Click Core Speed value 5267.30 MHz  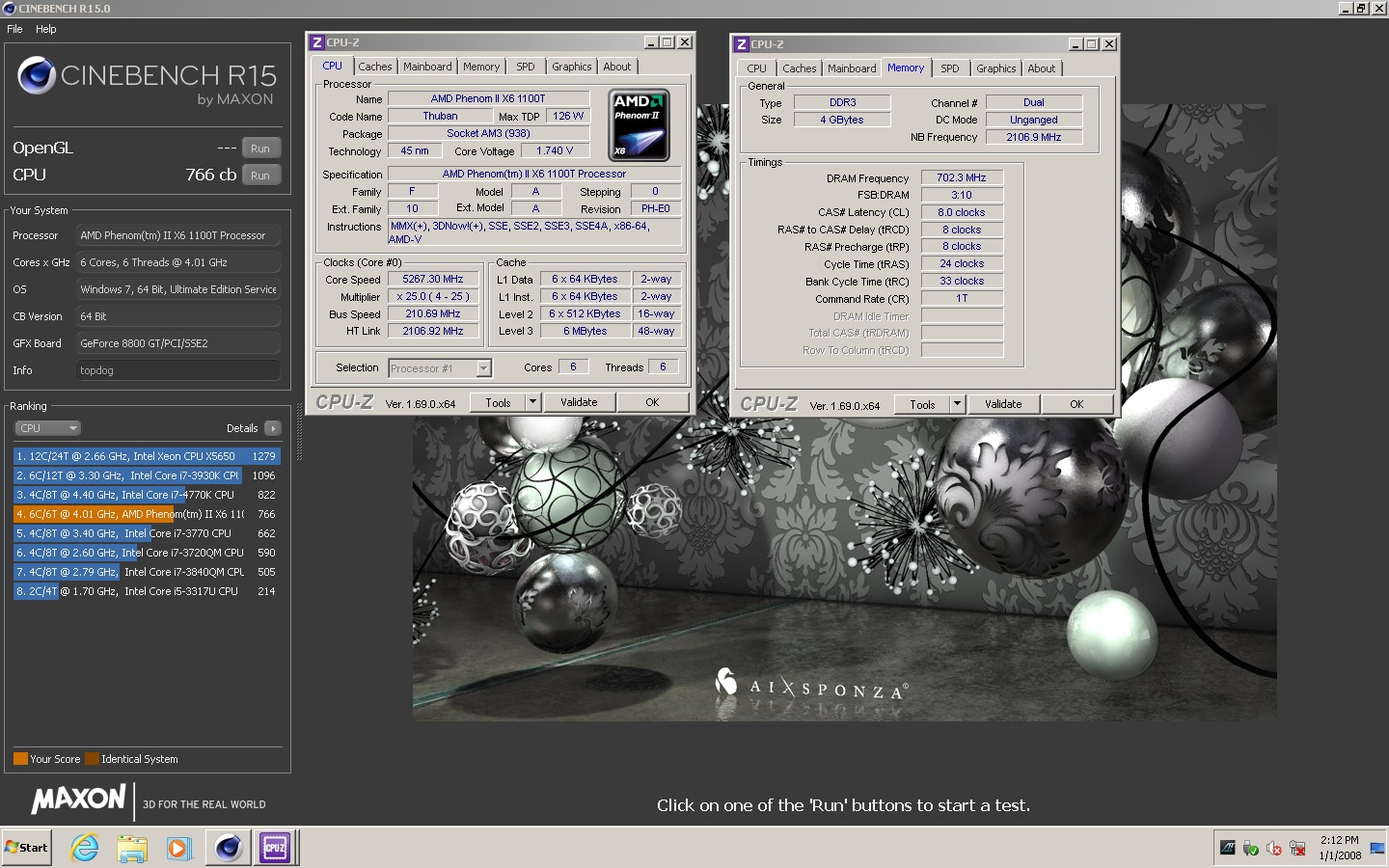[433, 279]
